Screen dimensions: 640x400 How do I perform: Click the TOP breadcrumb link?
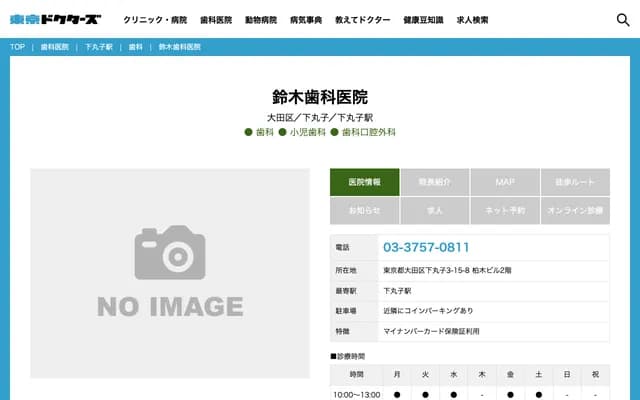click(x=17, y=47)
